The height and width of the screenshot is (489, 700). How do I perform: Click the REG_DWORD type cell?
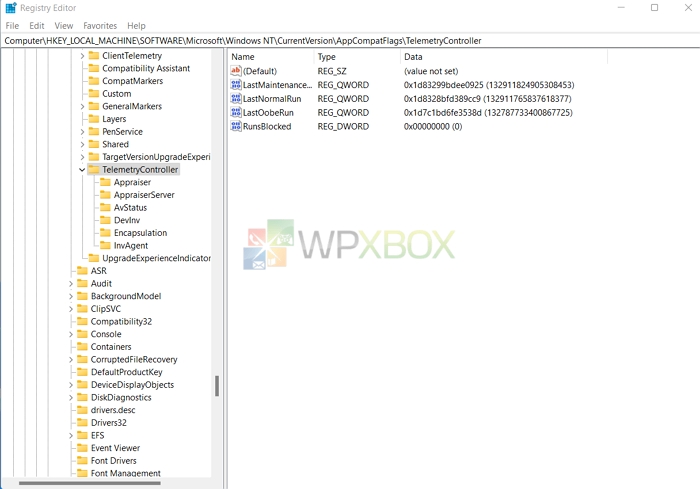click(343, 126)
